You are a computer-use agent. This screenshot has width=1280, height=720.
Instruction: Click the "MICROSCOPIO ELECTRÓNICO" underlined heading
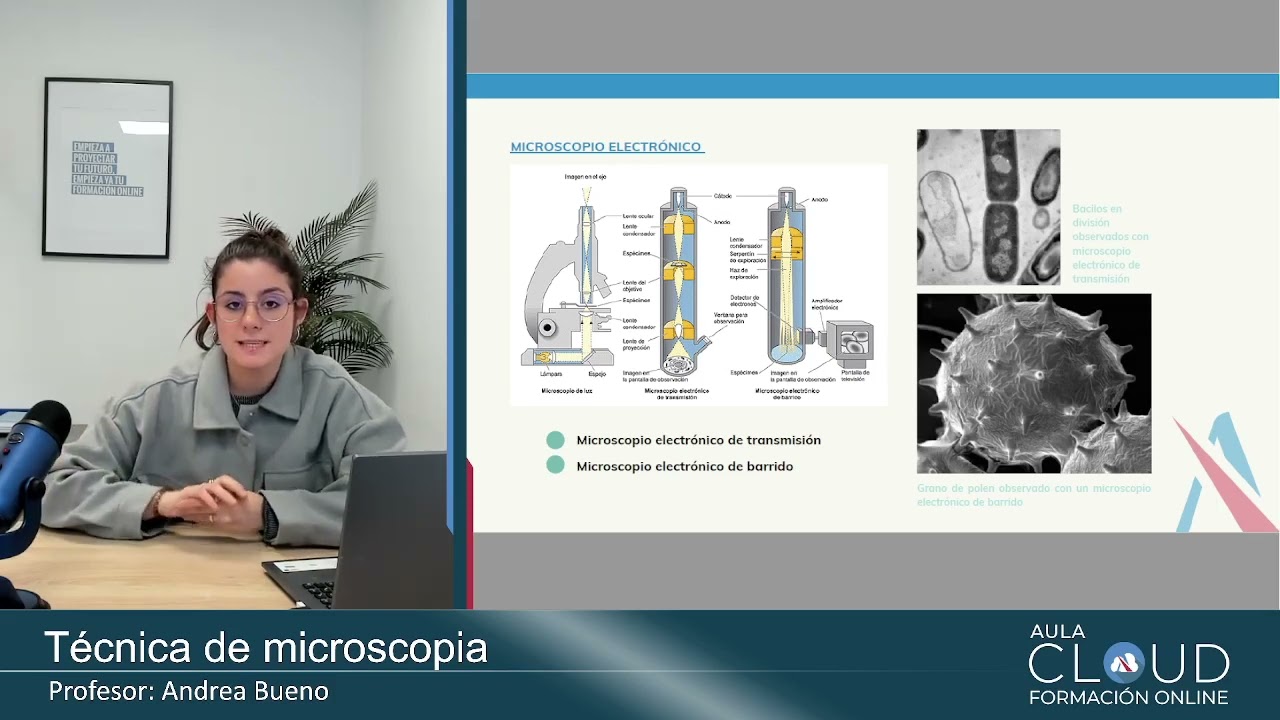tap(607, 147)
